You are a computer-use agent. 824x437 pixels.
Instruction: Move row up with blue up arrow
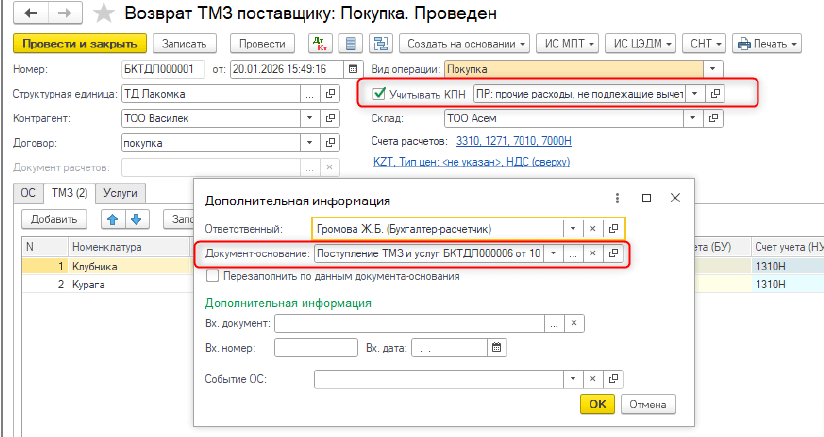coord(112,219)
